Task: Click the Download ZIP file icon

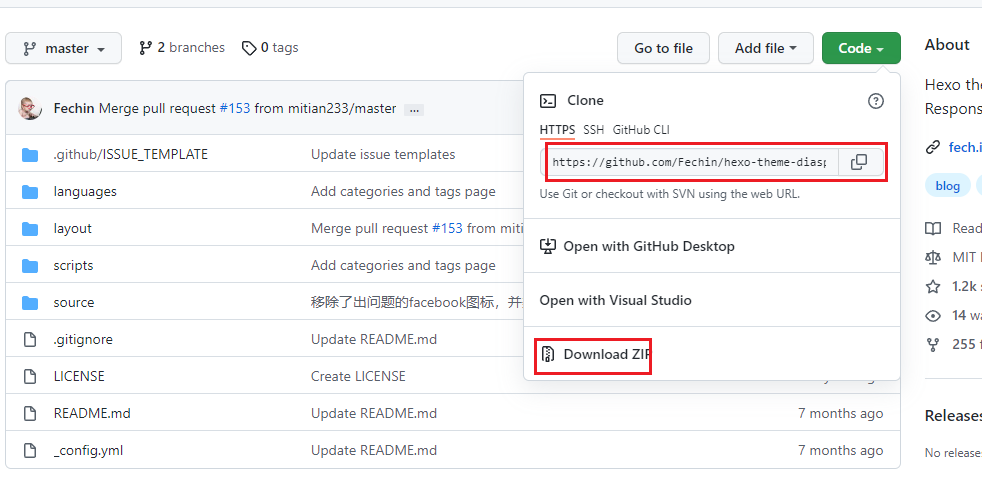Action: (548, 354)
